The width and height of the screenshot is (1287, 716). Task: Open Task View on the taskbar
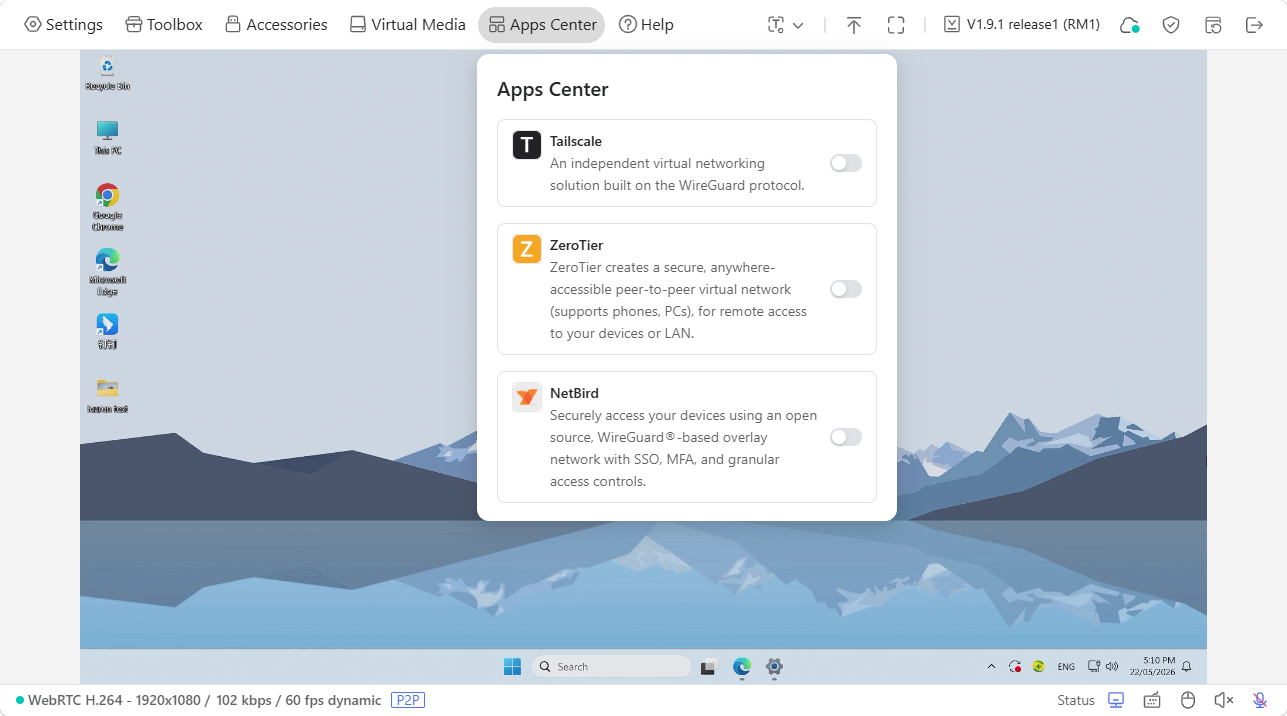[x=708, y=667]
